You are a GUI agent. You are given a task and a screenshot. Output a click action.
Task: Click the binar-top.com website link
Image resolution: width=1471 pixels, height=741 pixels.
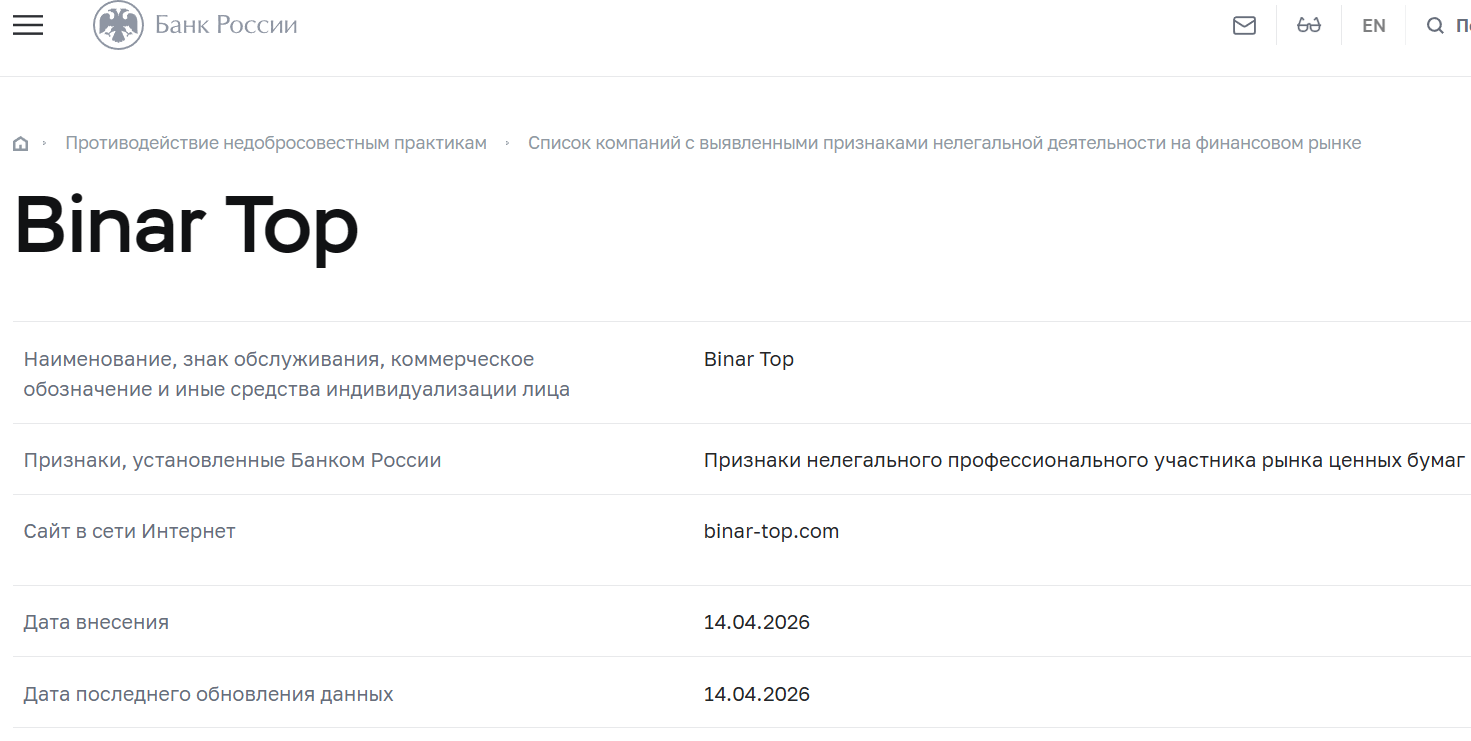coord(770,531)
